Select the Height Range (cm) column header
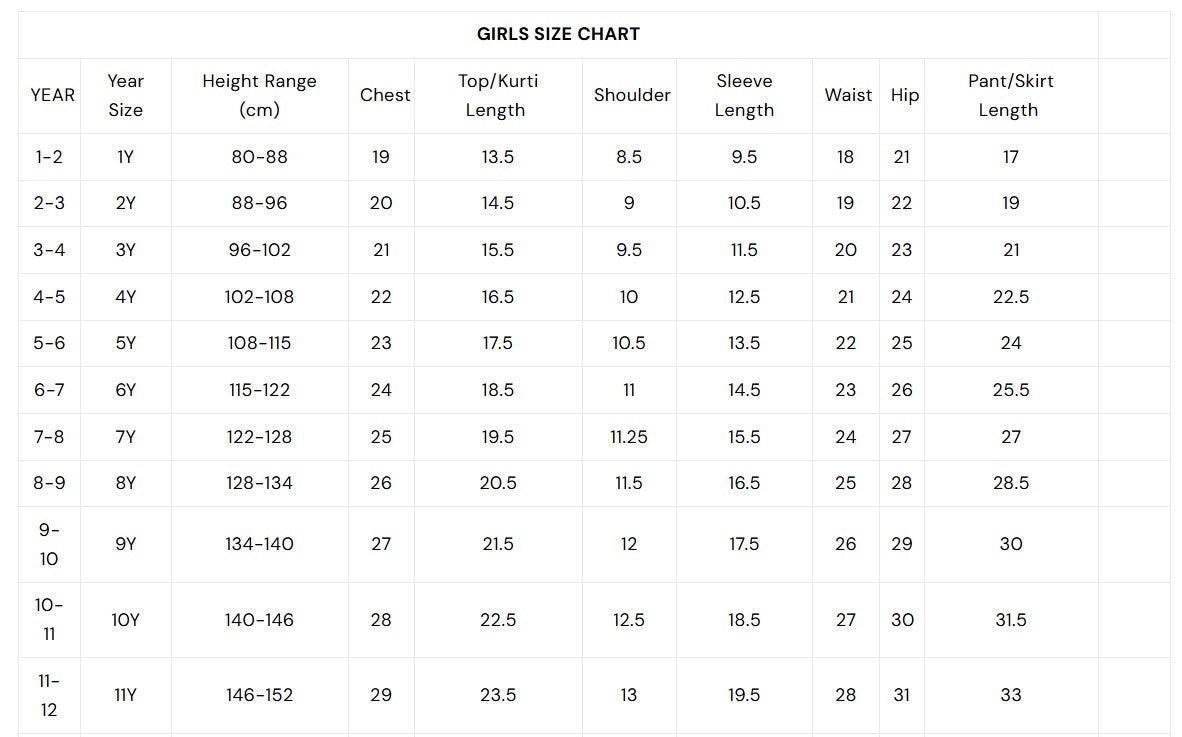This screenshot has height=737, width=1182. (x=259, y=95)
